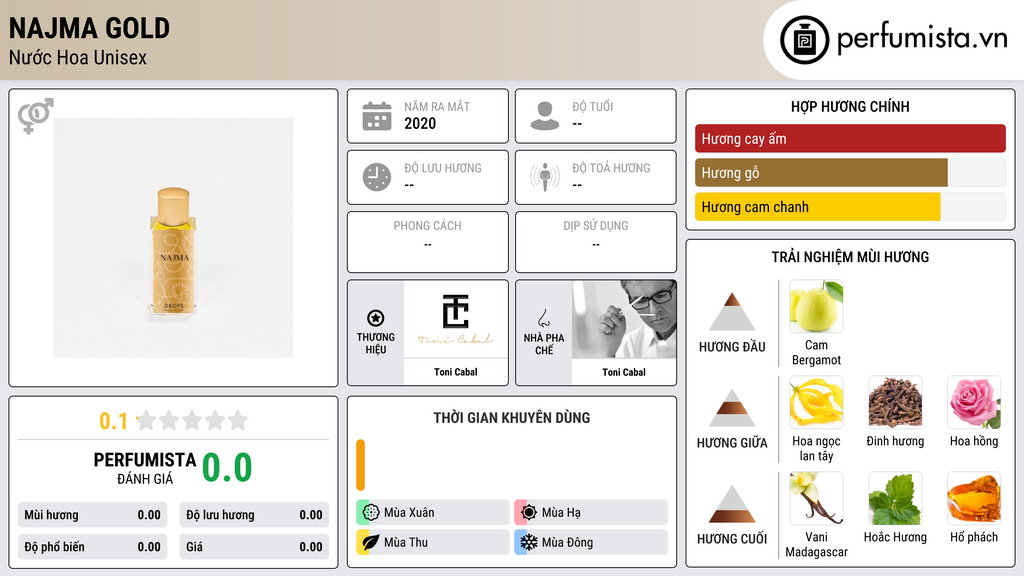1024x576 pixels.
Task: Select the Toni Cabal brand name link
Action: click(456, 372)
